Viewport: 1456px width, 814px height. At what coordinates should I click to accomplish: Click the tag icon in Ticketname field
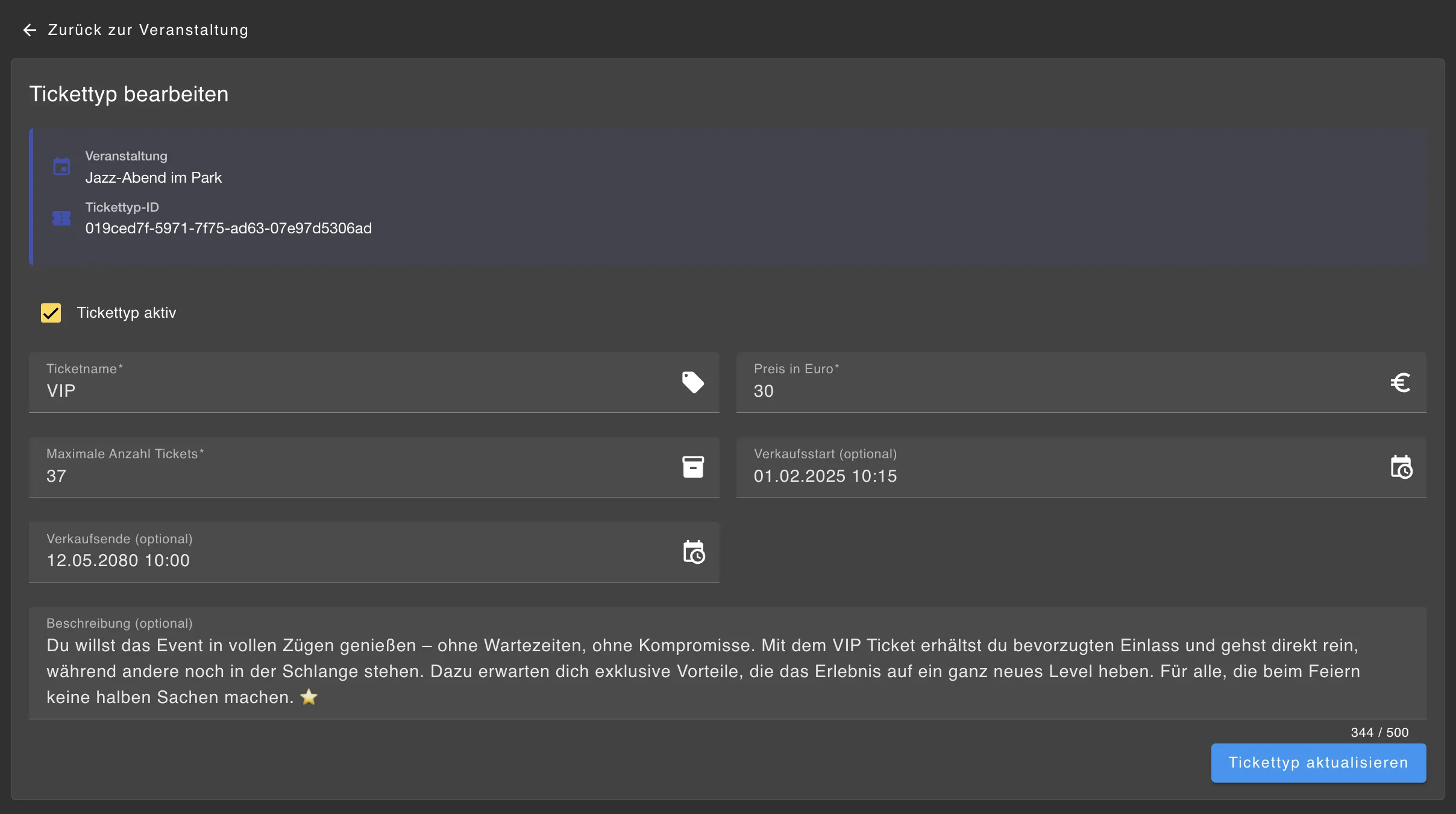[x=692, y=382]
